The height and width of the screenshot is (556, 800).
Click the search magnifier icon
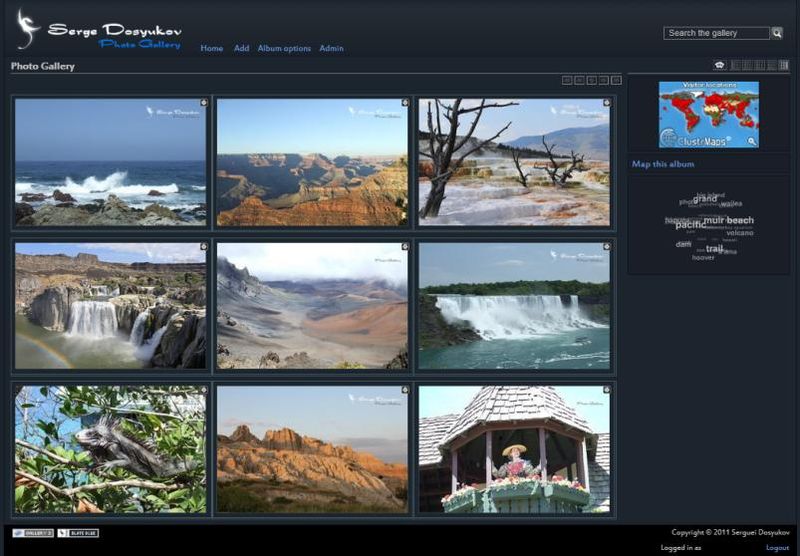tap(777, 33)
